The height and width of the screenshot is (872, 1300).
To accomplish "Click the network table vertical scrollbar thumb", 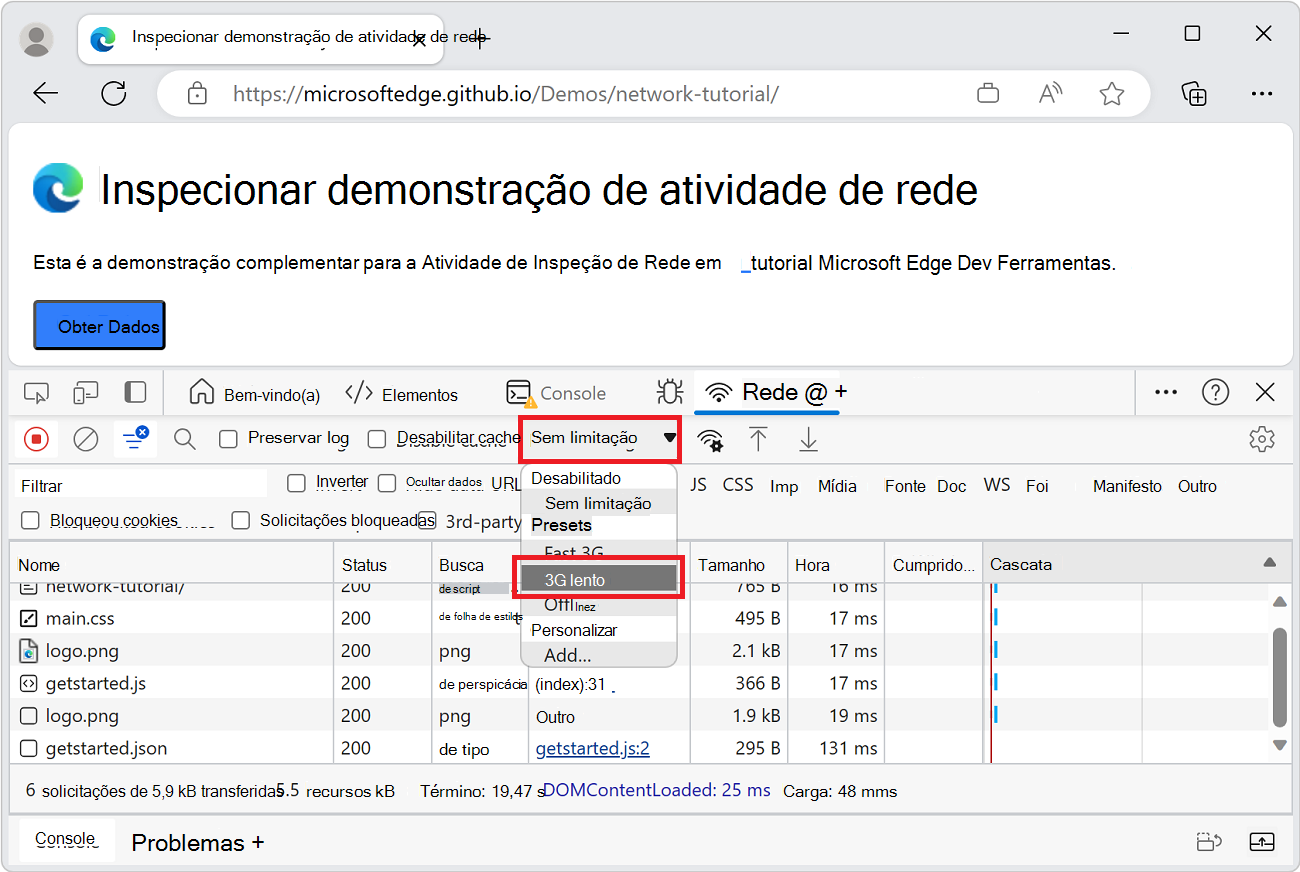I will 1279,678.
